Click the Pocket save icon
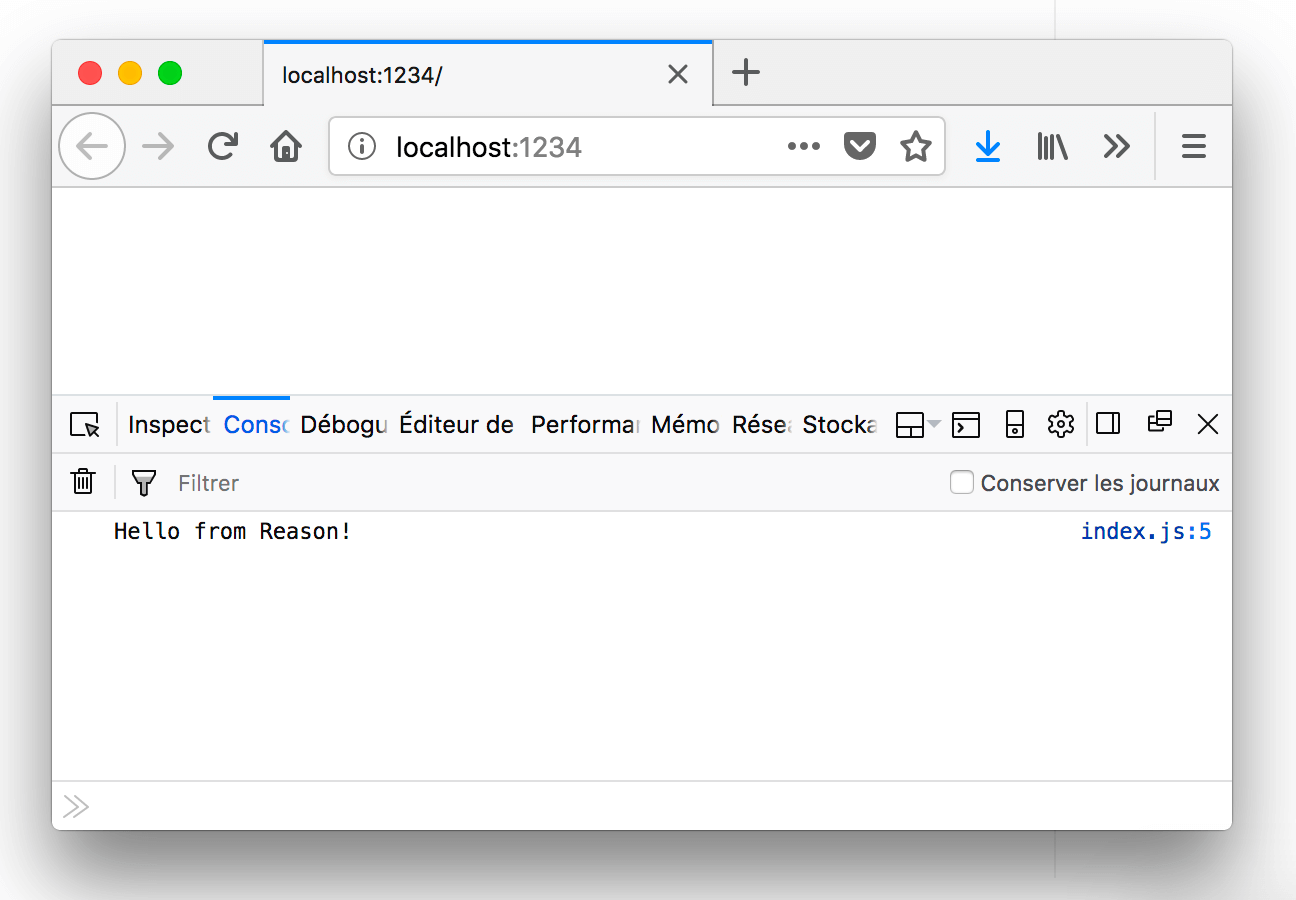1296x900 pixels. tap(859, 147)
